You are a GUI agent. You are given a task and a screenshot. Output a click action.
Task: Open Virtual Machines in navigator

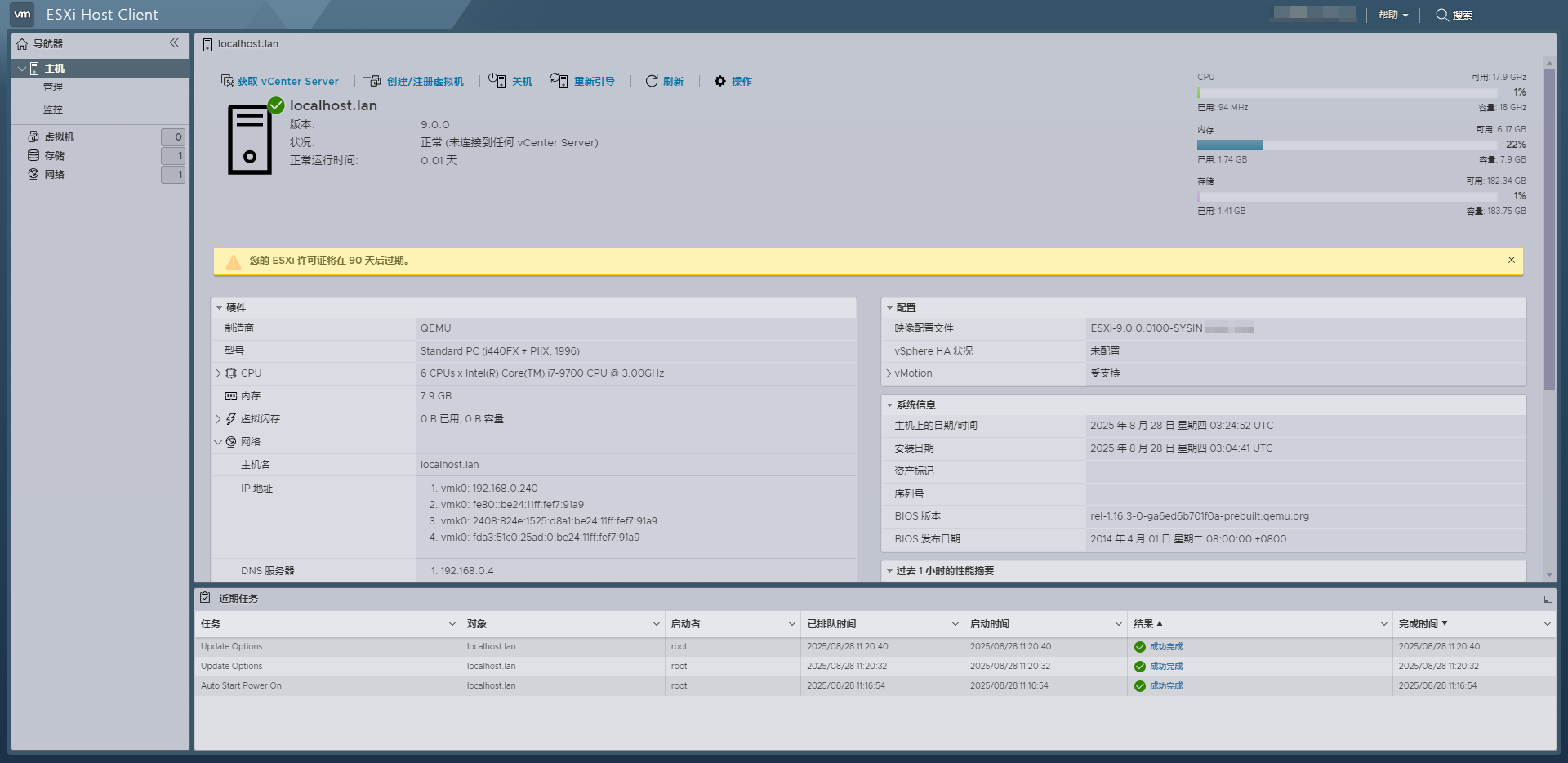(x=60, y=137)
